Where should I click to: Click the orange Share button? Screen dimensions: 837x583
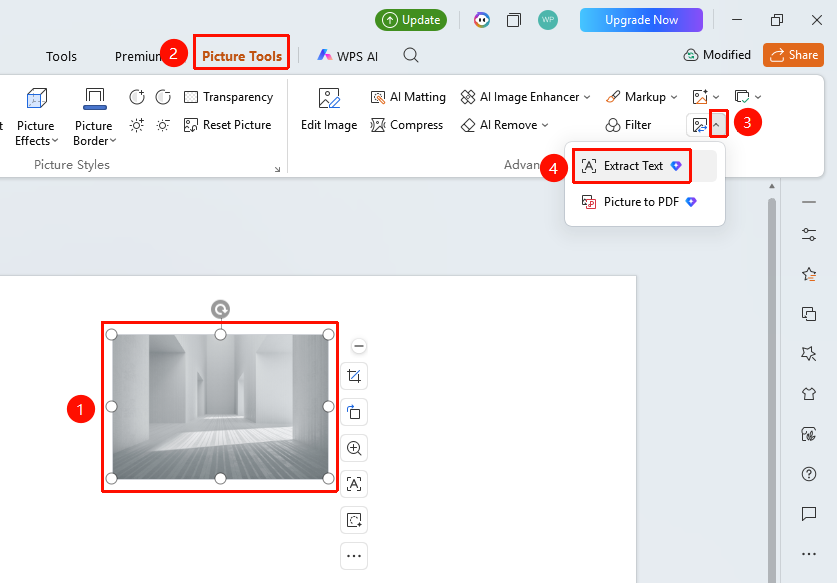[793, 55]
